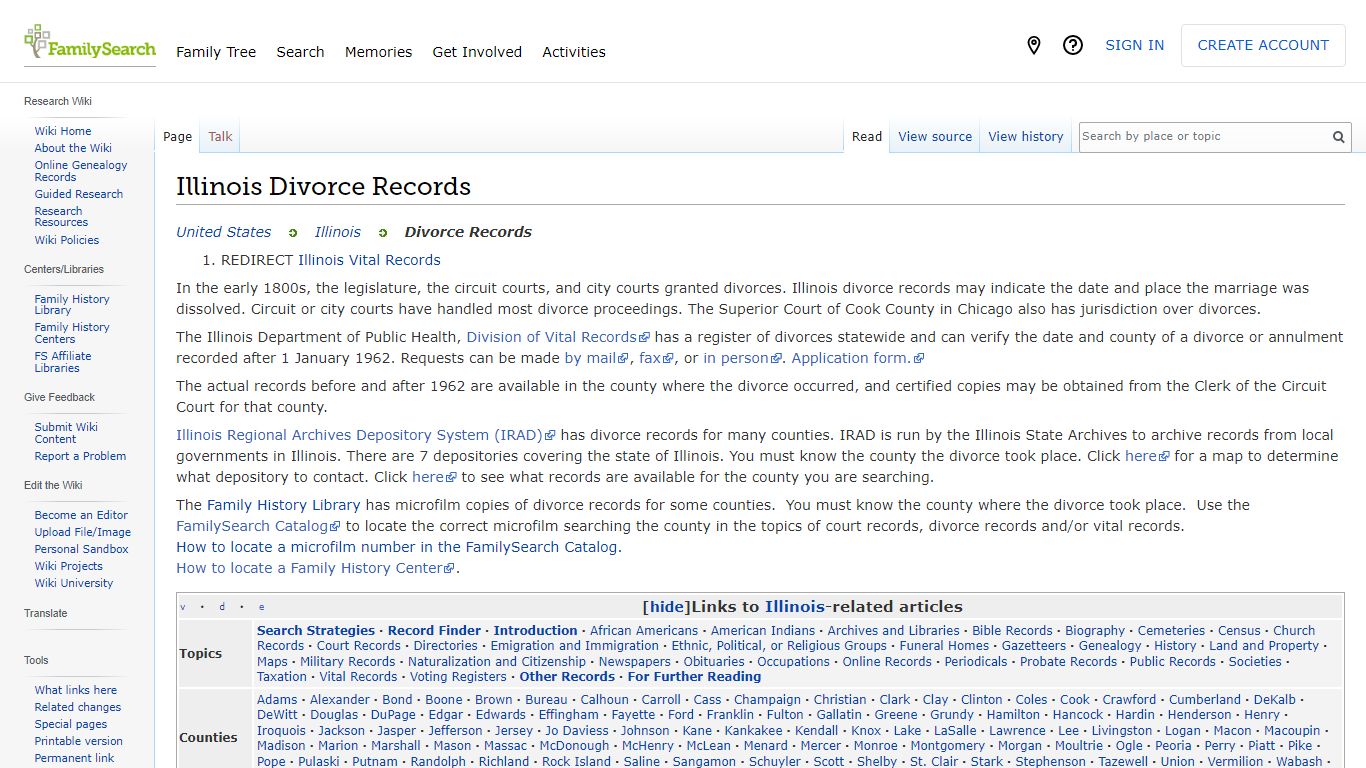1366x768 pixels.
Task: Open Wiki Projects link
Action: 69,566
